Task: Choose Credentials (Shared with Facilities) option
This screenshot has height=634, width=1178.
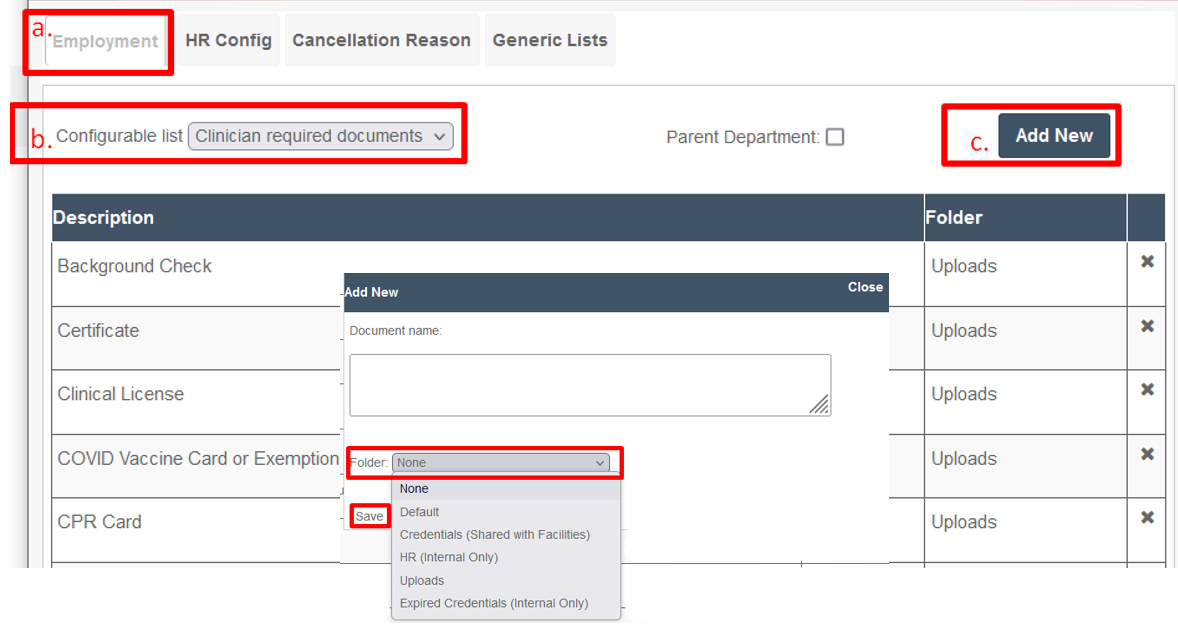Action: pyautogui.click(x=494, y=535)
